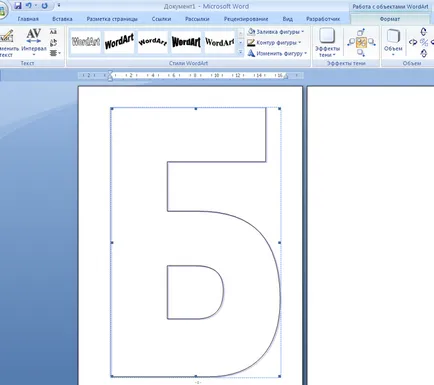Tilt the 3-D effect down
This screenshot has width=434, height=385.
point(423,53)
